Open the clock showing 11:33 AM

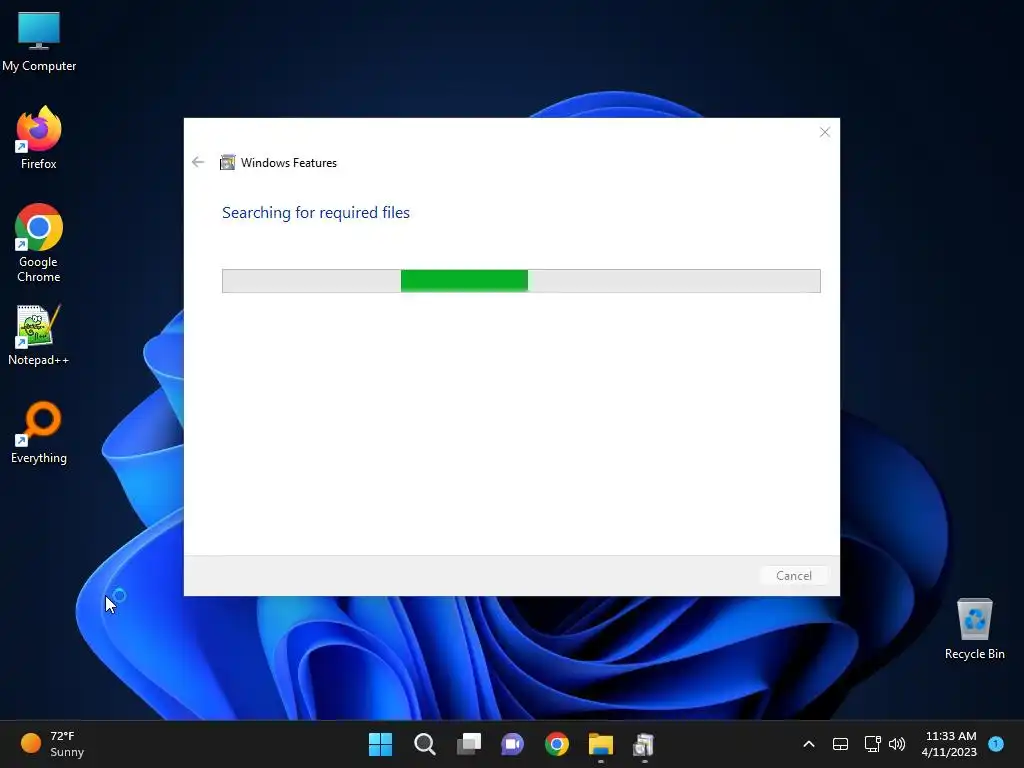(950, 744)
